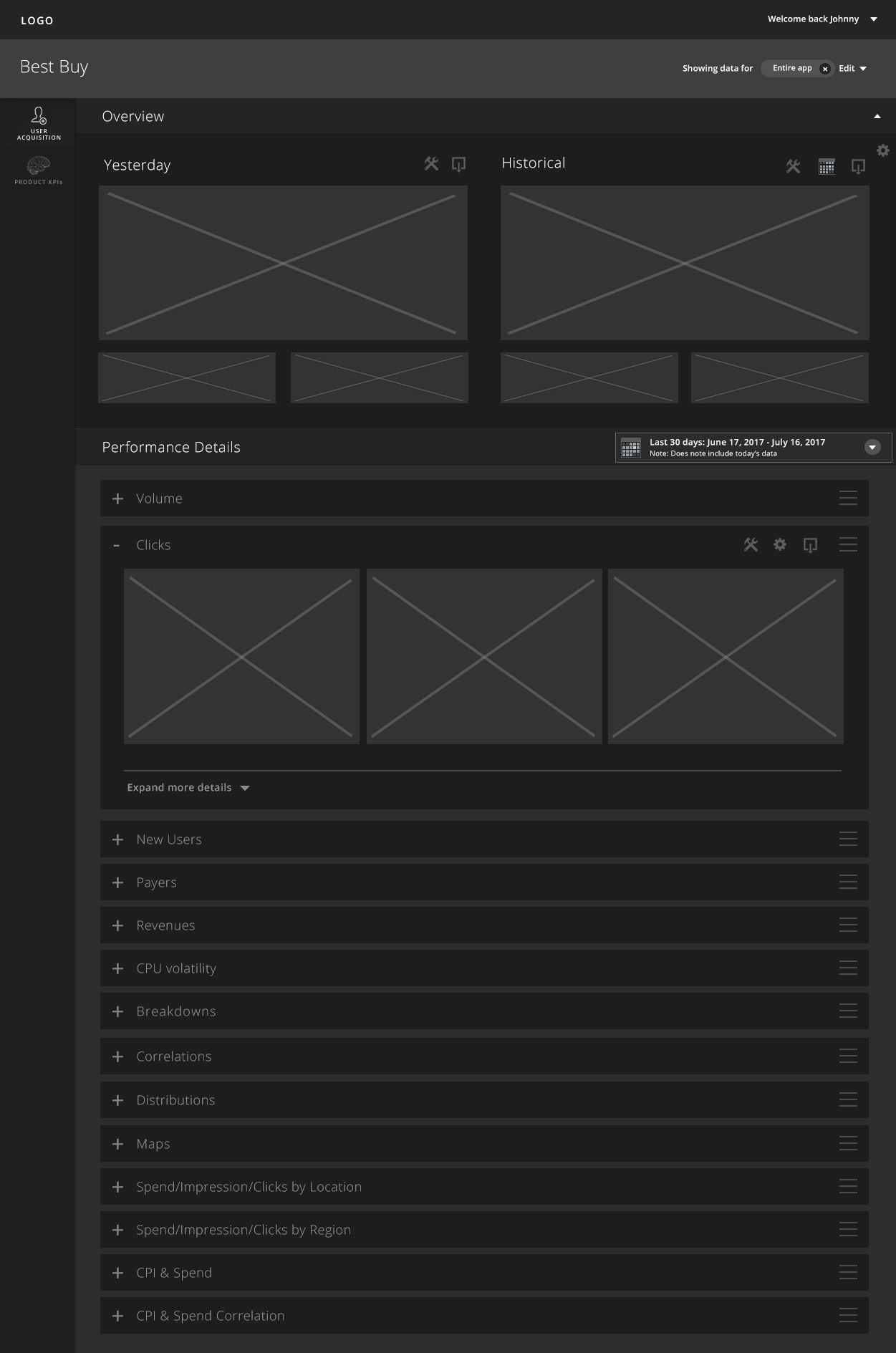The height and width of the screenshot is (1353, 896).
Task: Click the Breakdowns row drag handle
Action: coord(848,1011)
